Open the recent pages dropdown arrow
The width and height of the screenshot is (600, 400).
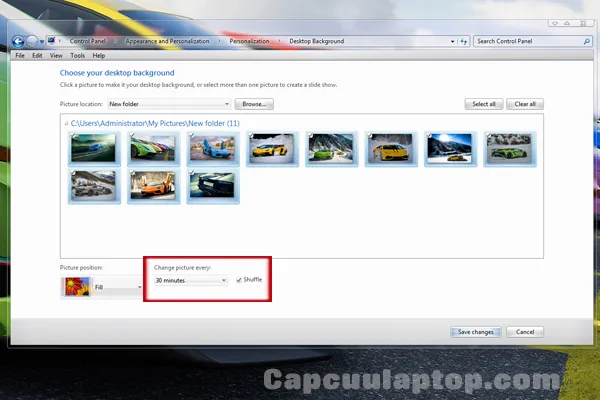(x=42, y=42)
